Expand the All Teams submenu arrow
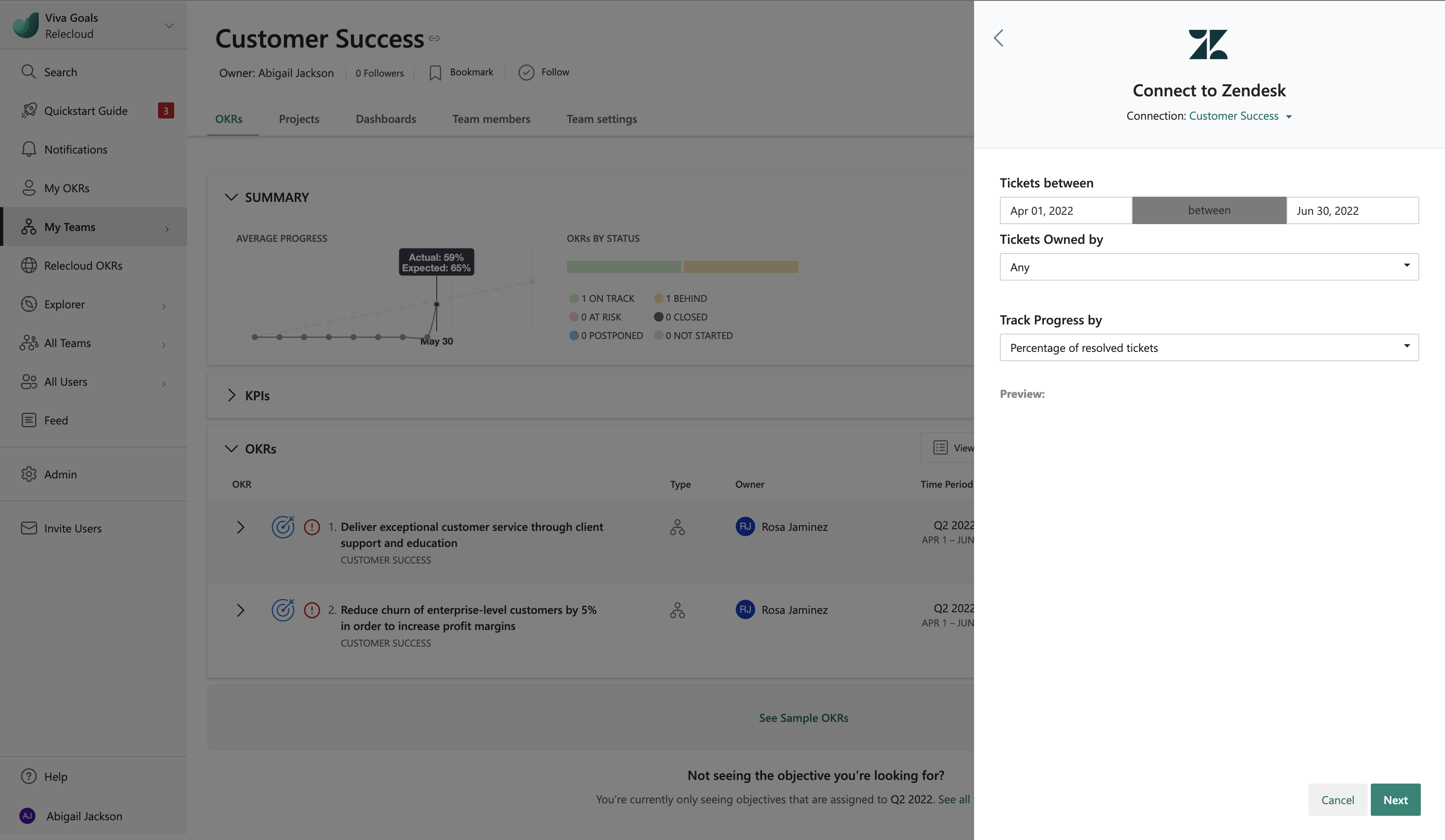The image size is (1445, 840). [x=164, y=345]
